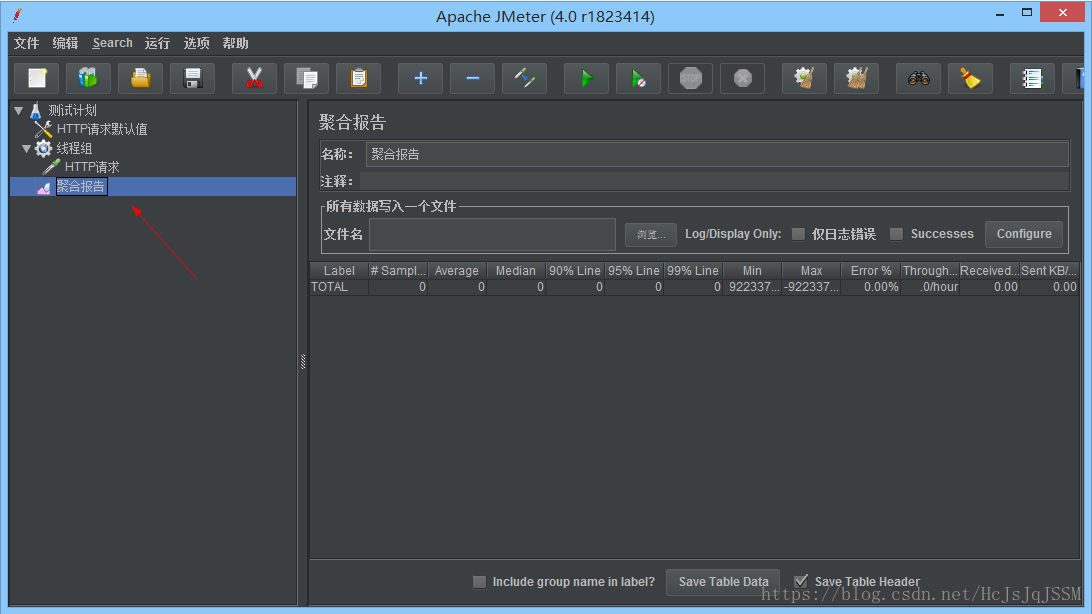Click the Paste clipboard icon
The height and width of the screenshot is (614, 1092).
(358, 78)
